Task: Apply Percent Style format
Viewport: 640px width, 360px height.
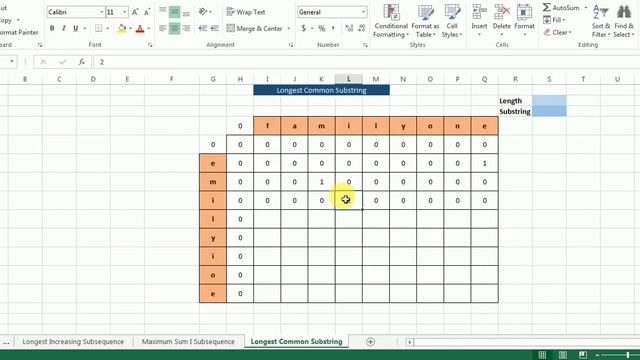Action: (x=322, y=29)
